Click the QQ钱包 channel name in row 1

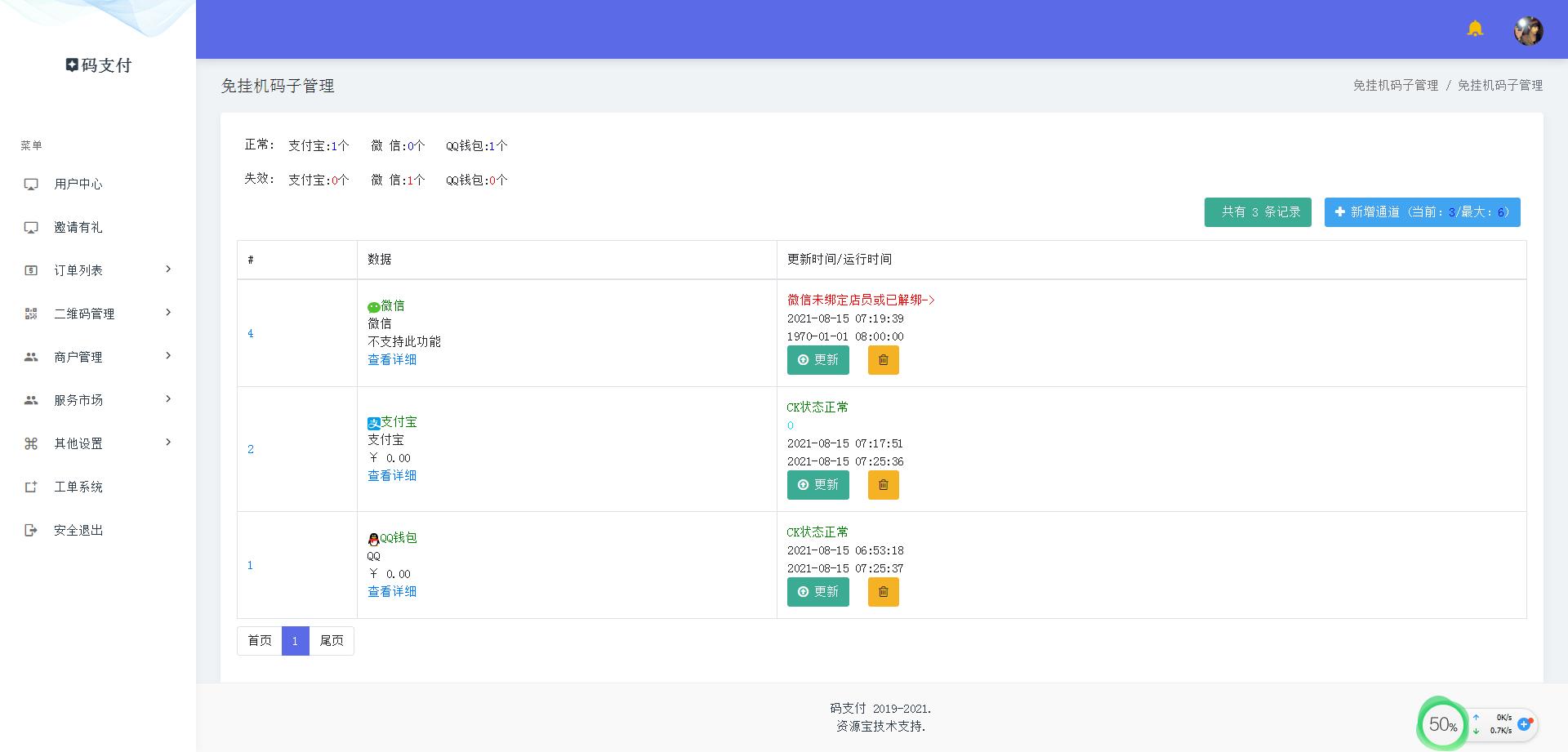point(399,538)
